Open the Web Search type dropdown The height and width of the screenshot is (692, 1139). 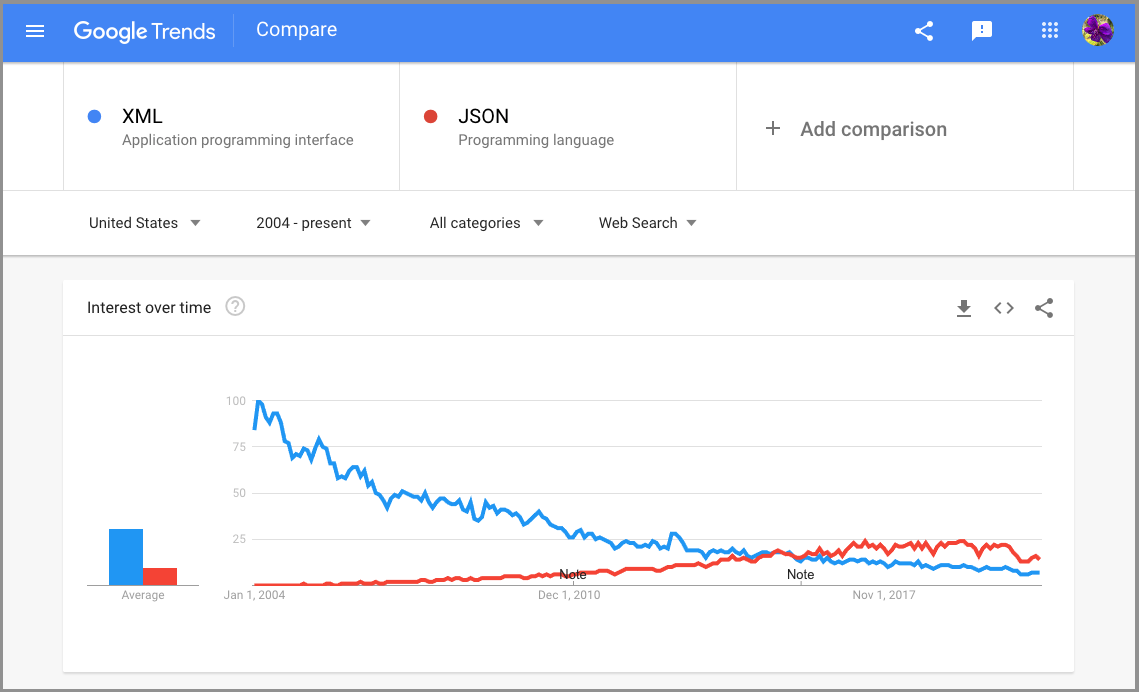[x=647, y=223]
